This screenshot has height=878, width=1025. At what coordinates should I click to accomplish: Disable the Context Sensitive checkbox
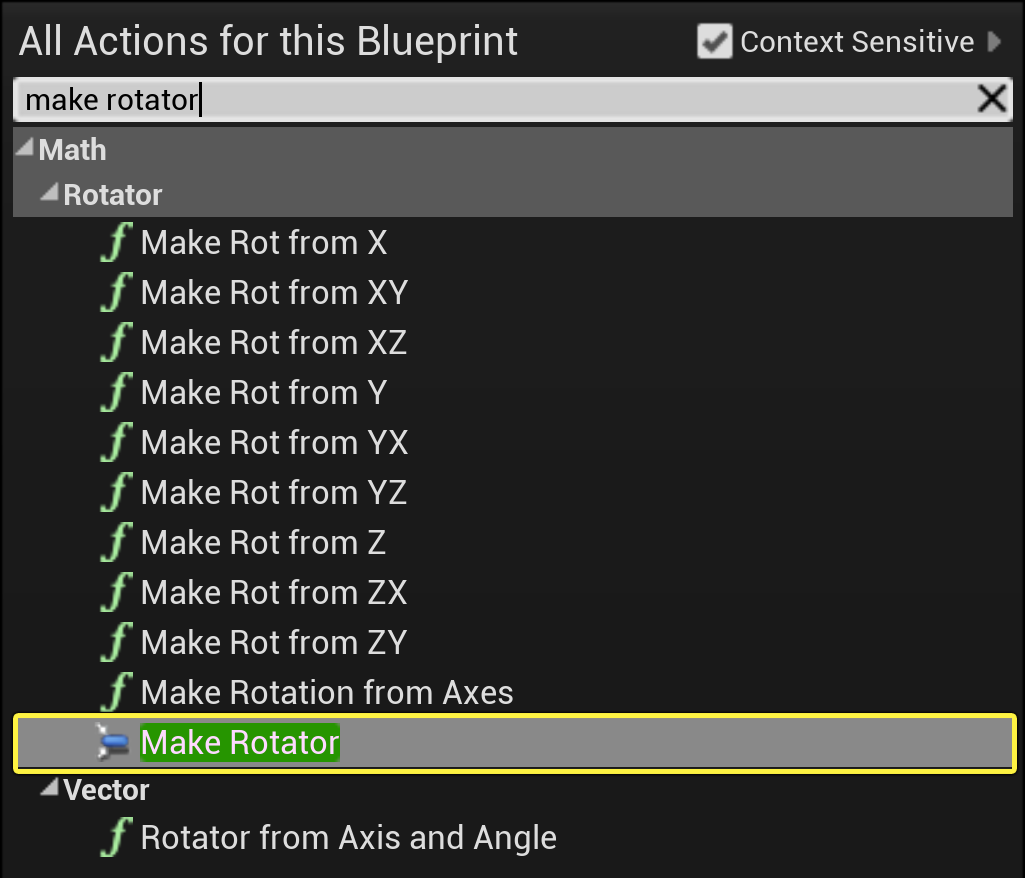[x=714, y=42]
